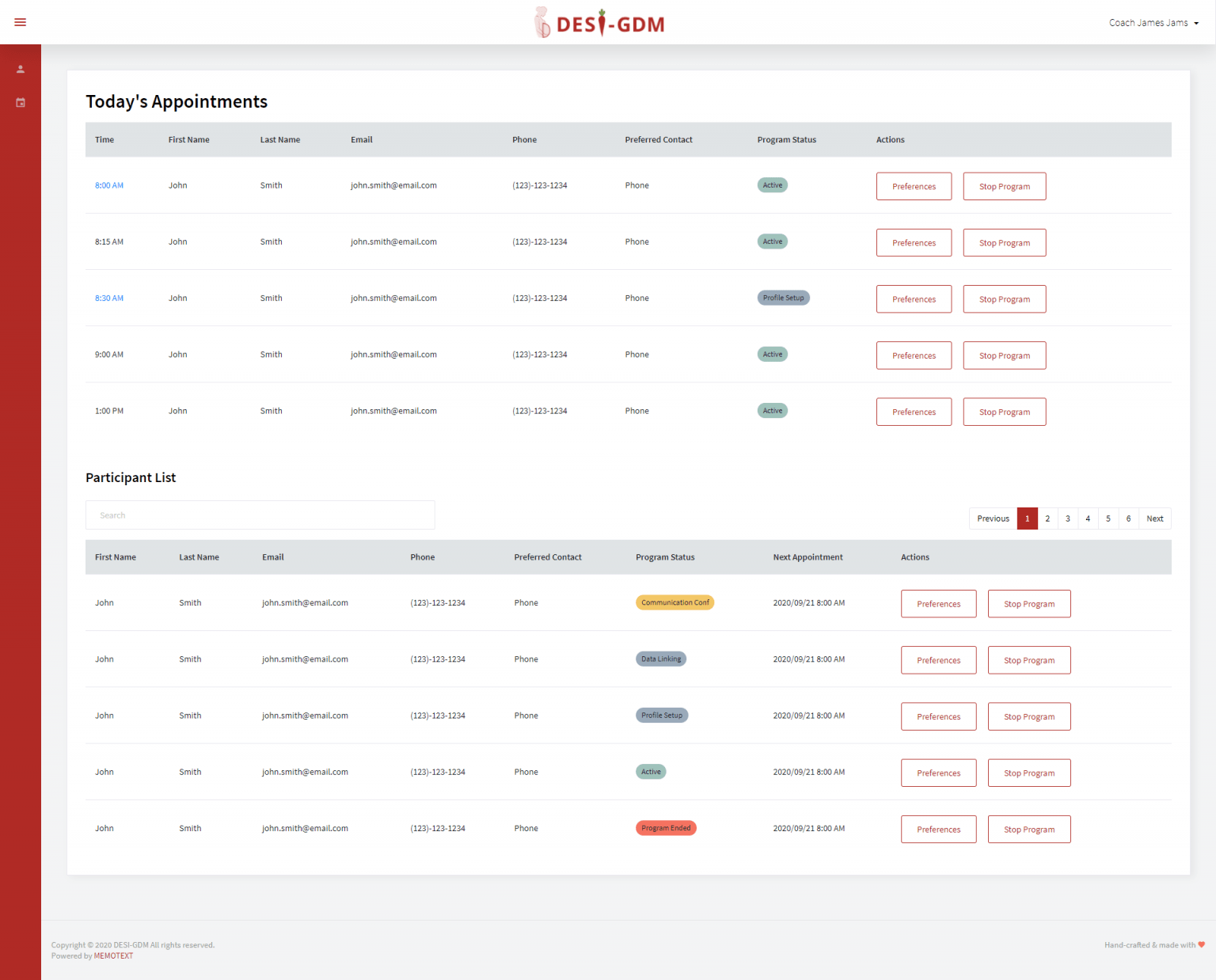Go to page 2 of participants
The width and height of the screenshot is (1216, 980).
pyautogui.click(x=1047, y=518)
